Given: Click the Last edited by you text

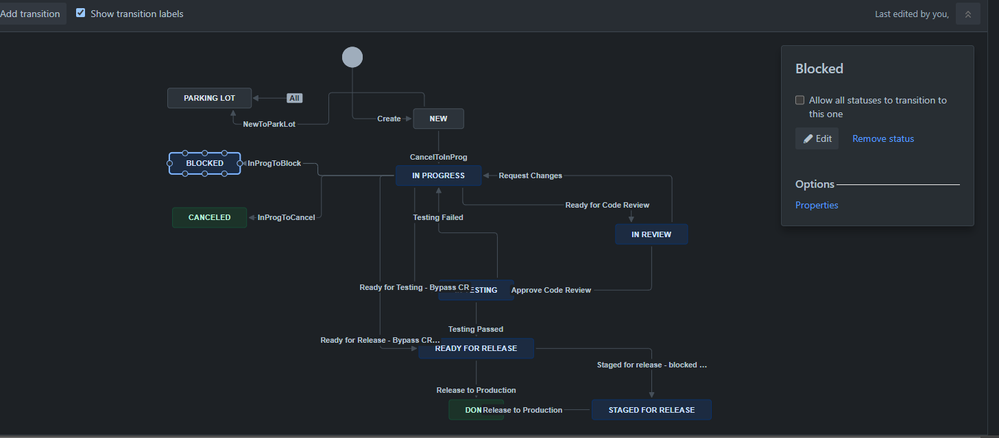Looking at the screenshot, I should click(911, 14).
